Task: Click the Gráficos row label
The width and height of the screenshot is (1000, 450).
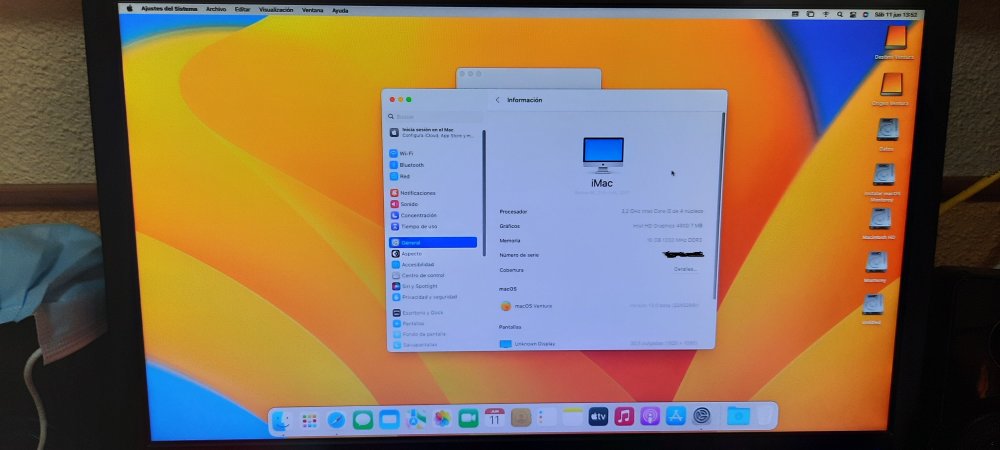Action: point(510,226)
